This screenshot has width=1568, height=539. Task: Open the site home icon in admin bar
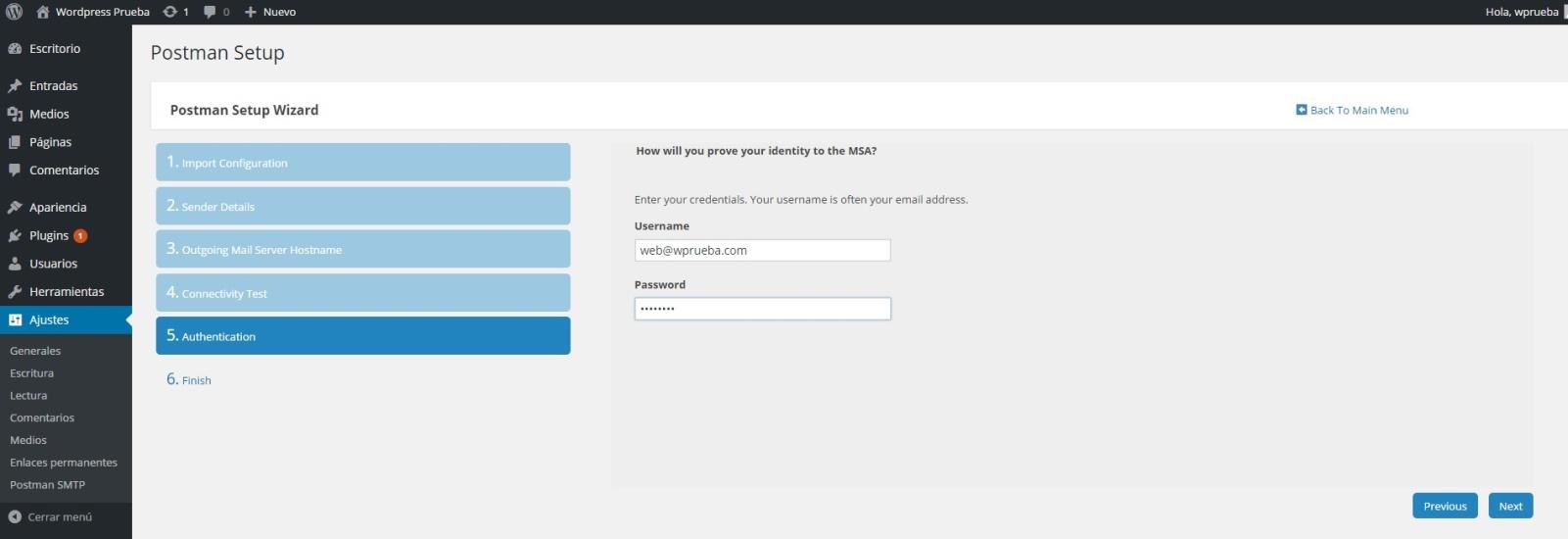[x=43, y=12]
